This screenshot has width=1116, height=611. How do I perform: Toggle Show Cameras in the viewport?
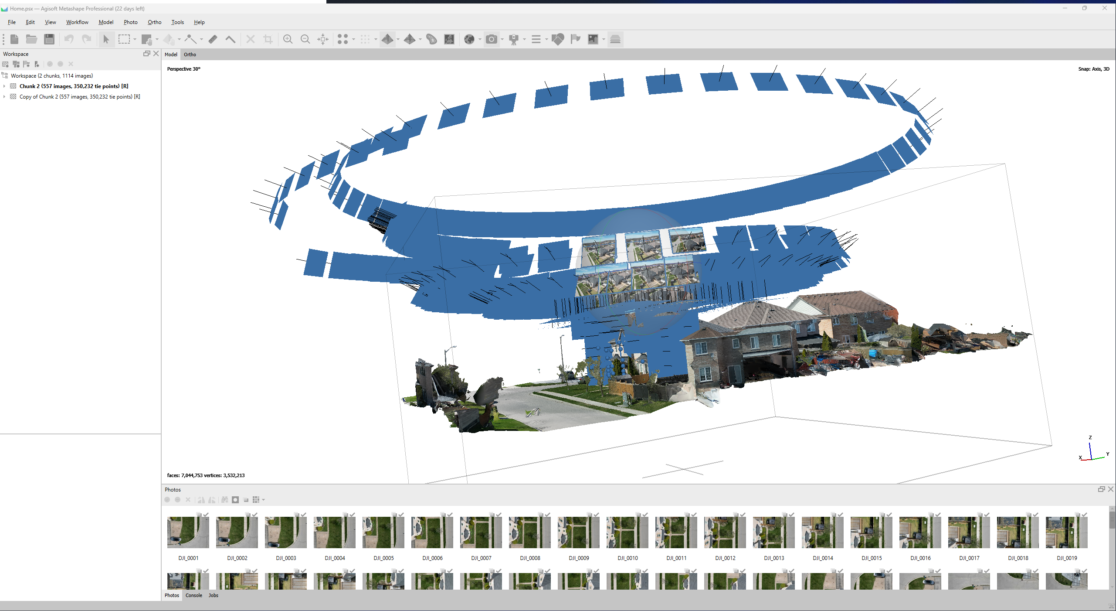click(491, 38)
